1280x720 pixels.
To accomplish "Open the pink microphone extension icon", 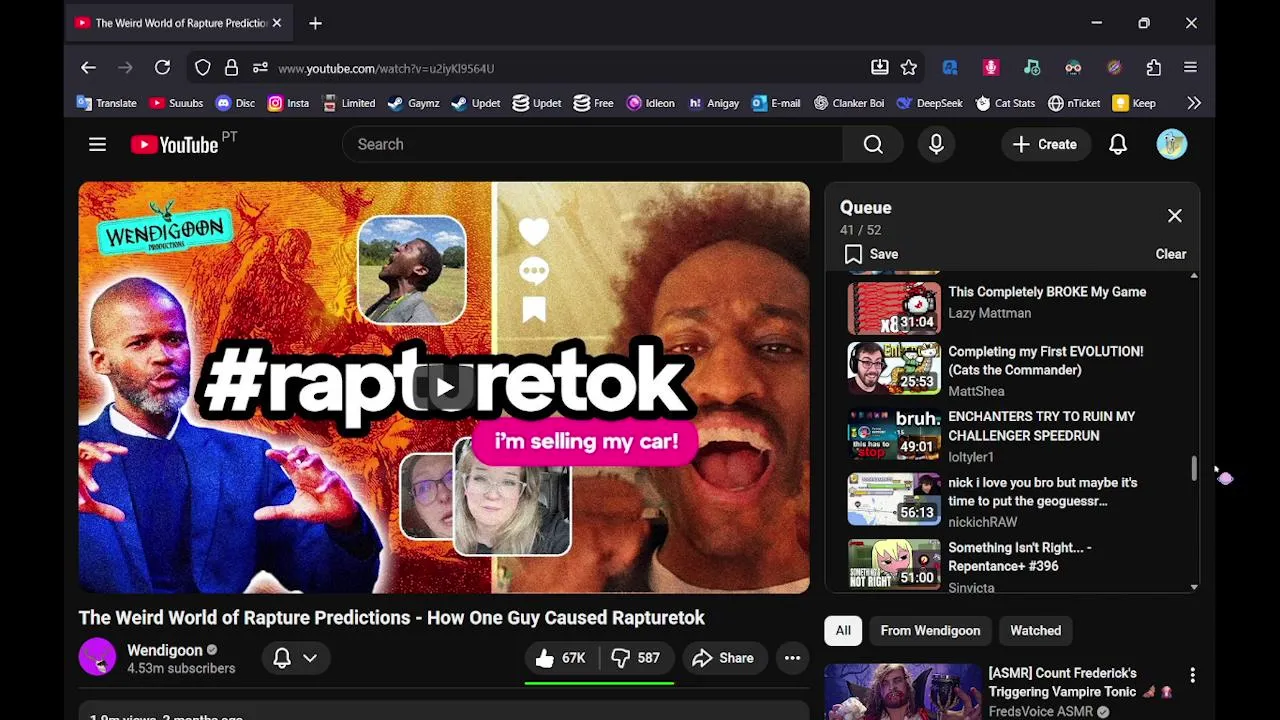I will pos(991,68).
